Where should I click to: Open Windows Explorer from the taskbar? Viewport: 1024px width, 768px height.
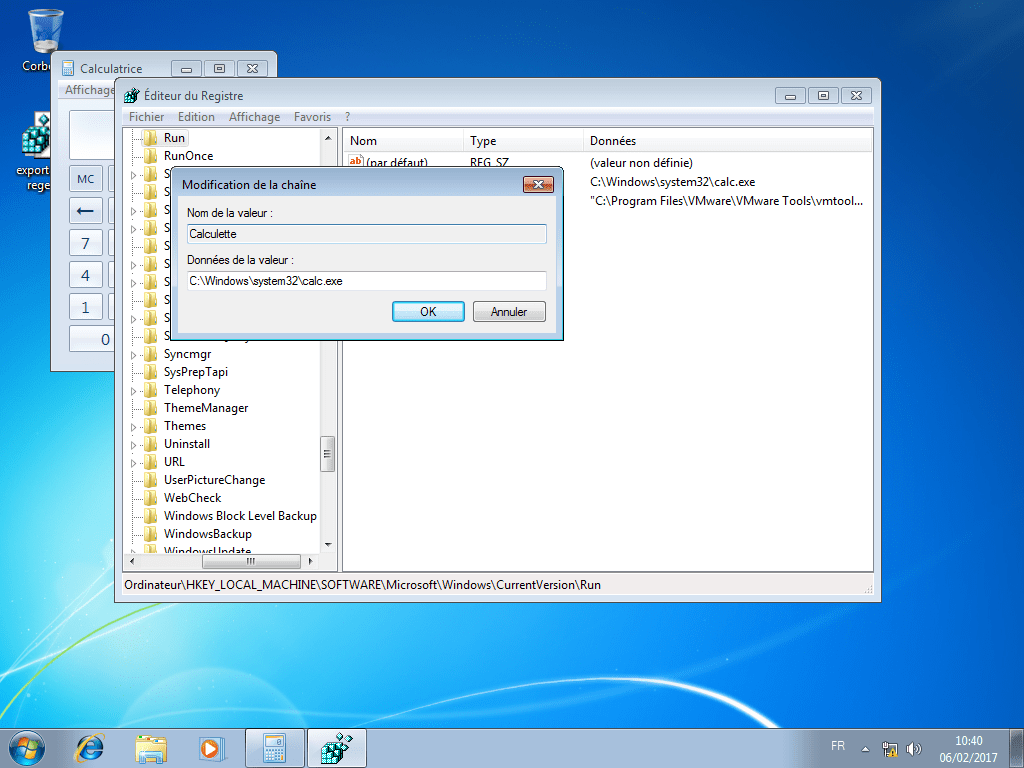point(151,747)
